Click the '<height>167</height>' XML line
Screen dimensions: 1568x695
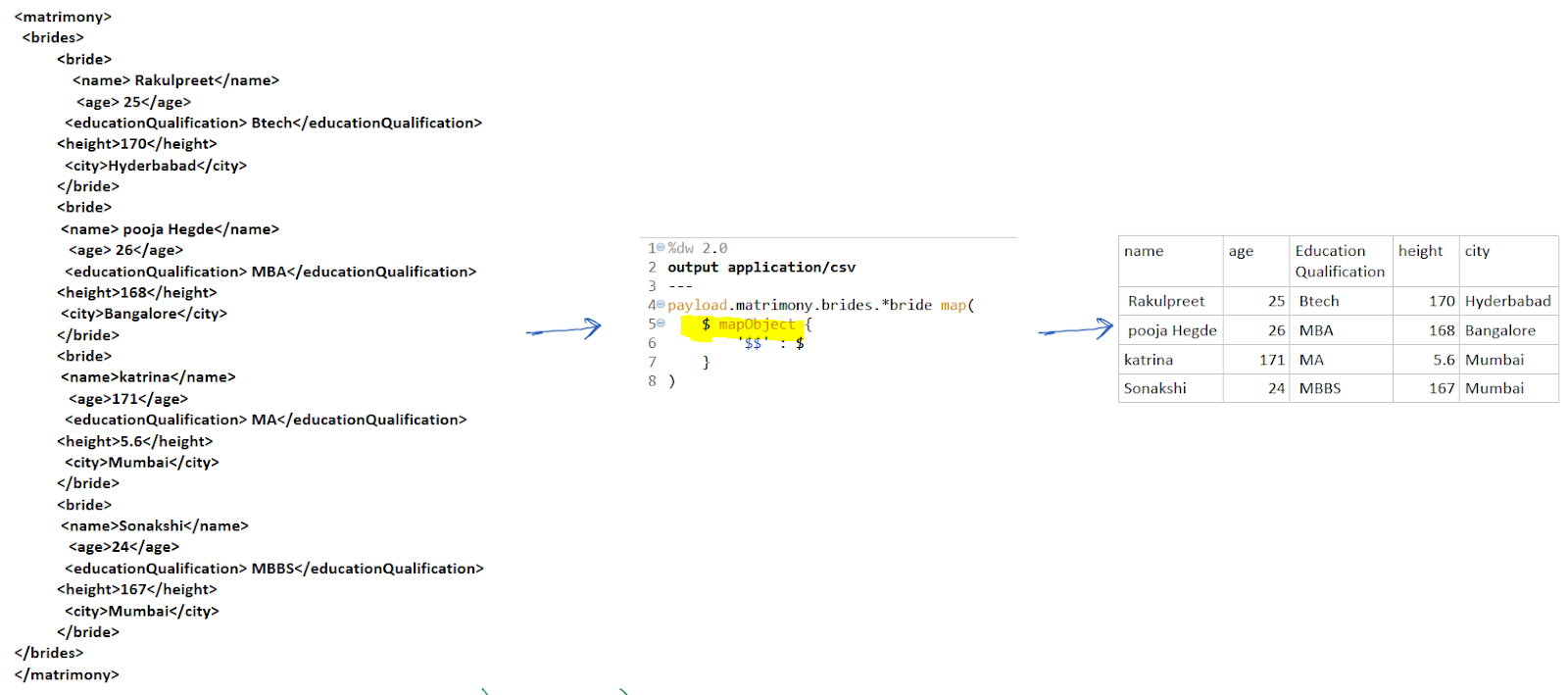pos(136,589)
